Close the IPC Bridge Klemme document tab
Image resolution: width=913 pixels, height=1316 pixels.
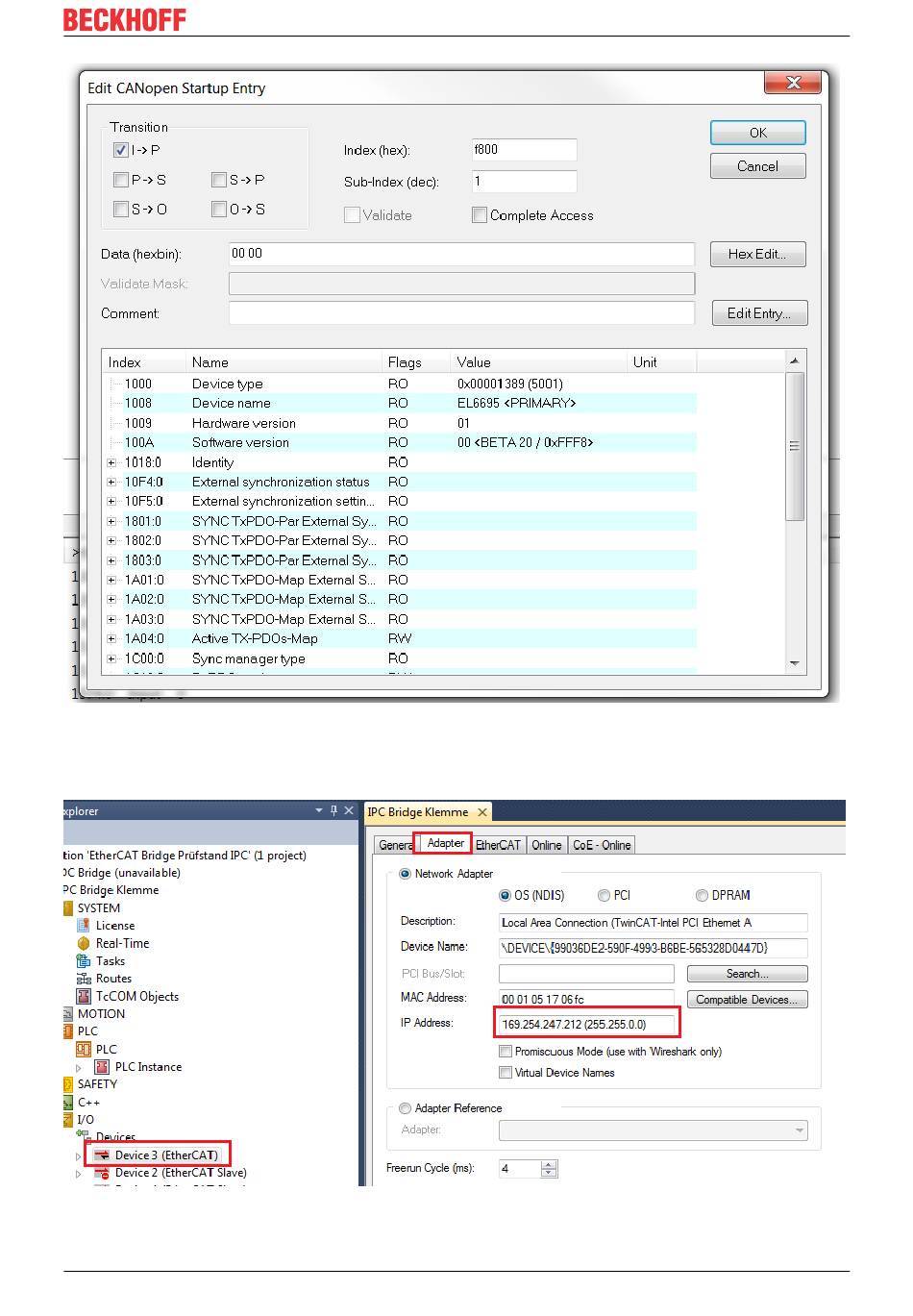482,812
